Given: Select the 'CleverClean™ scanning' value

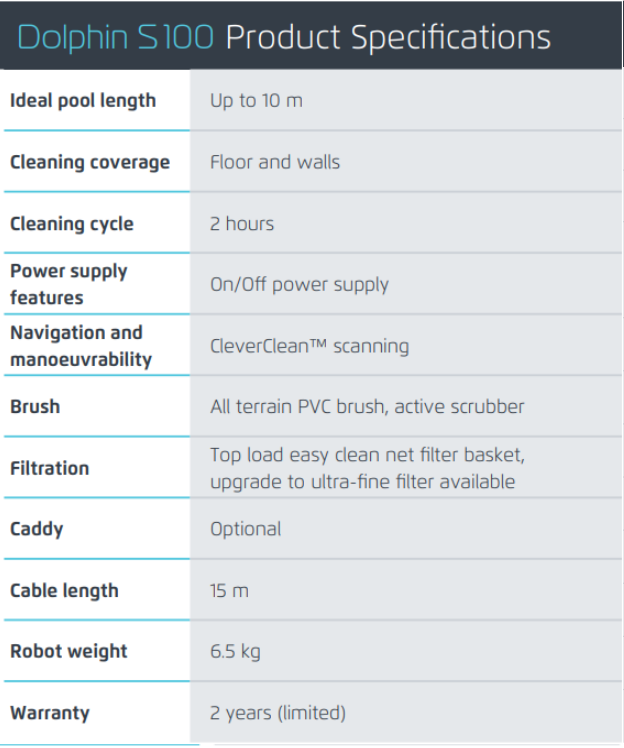Looking at the screenshot, I should click(309, 346).
